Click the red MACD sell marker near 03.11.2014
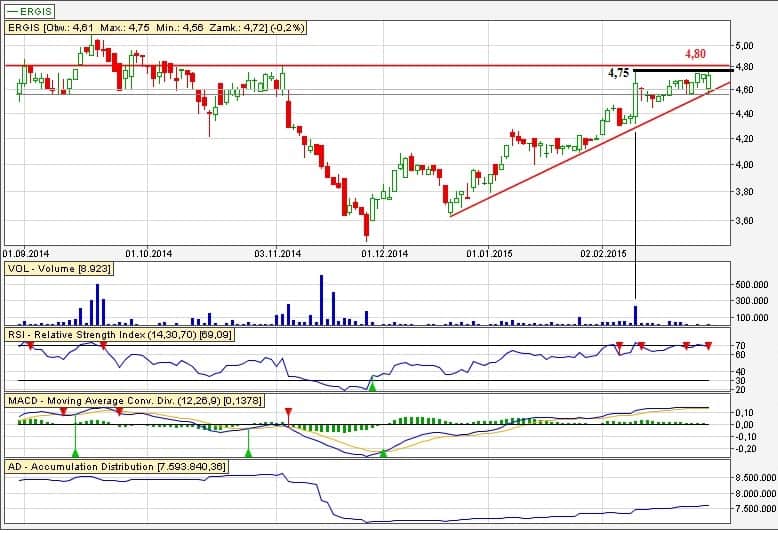 288,412
